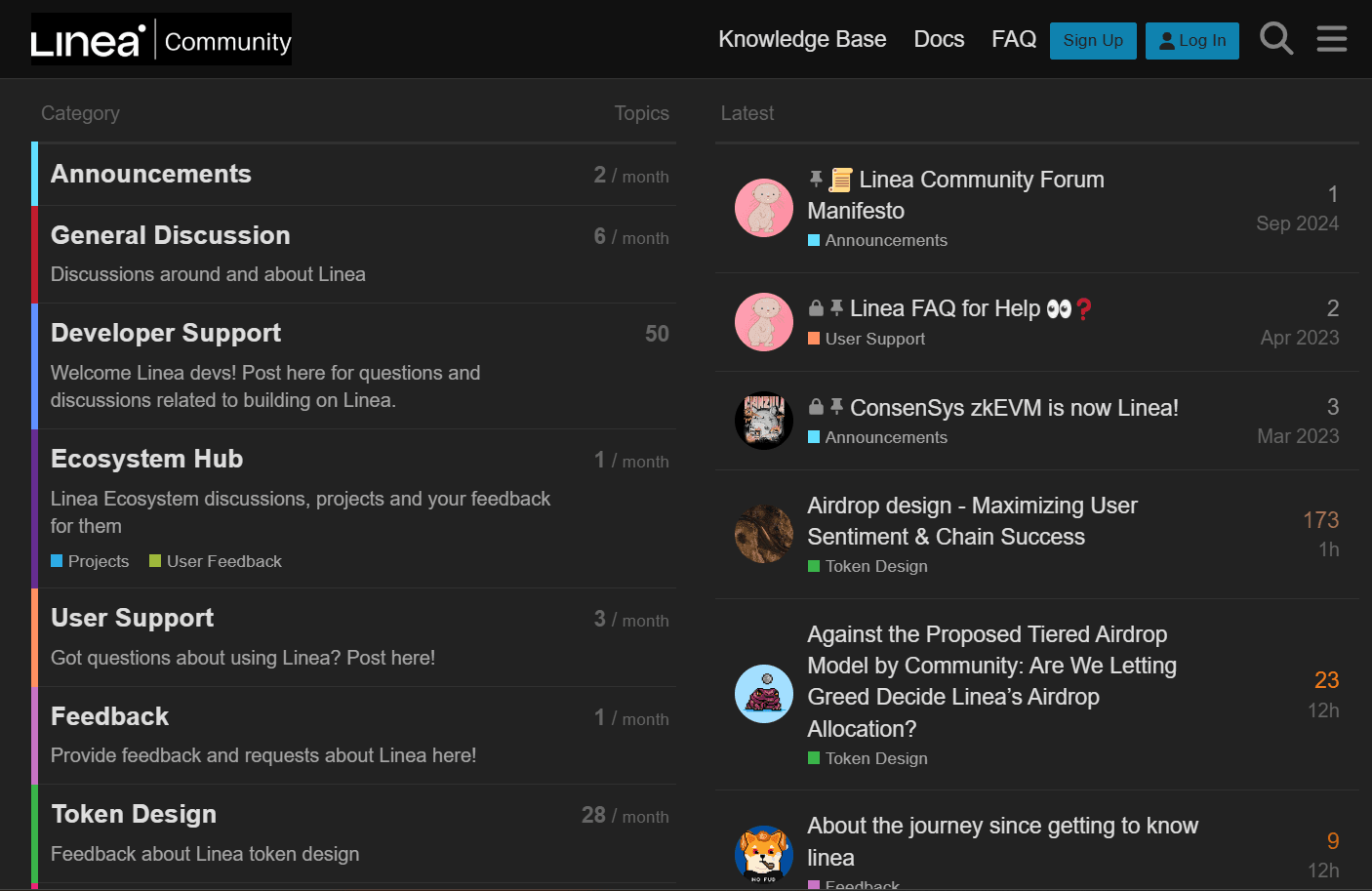Open avatar of Airdrop design topic poster
1372x891 pixels.
[763, 534]
